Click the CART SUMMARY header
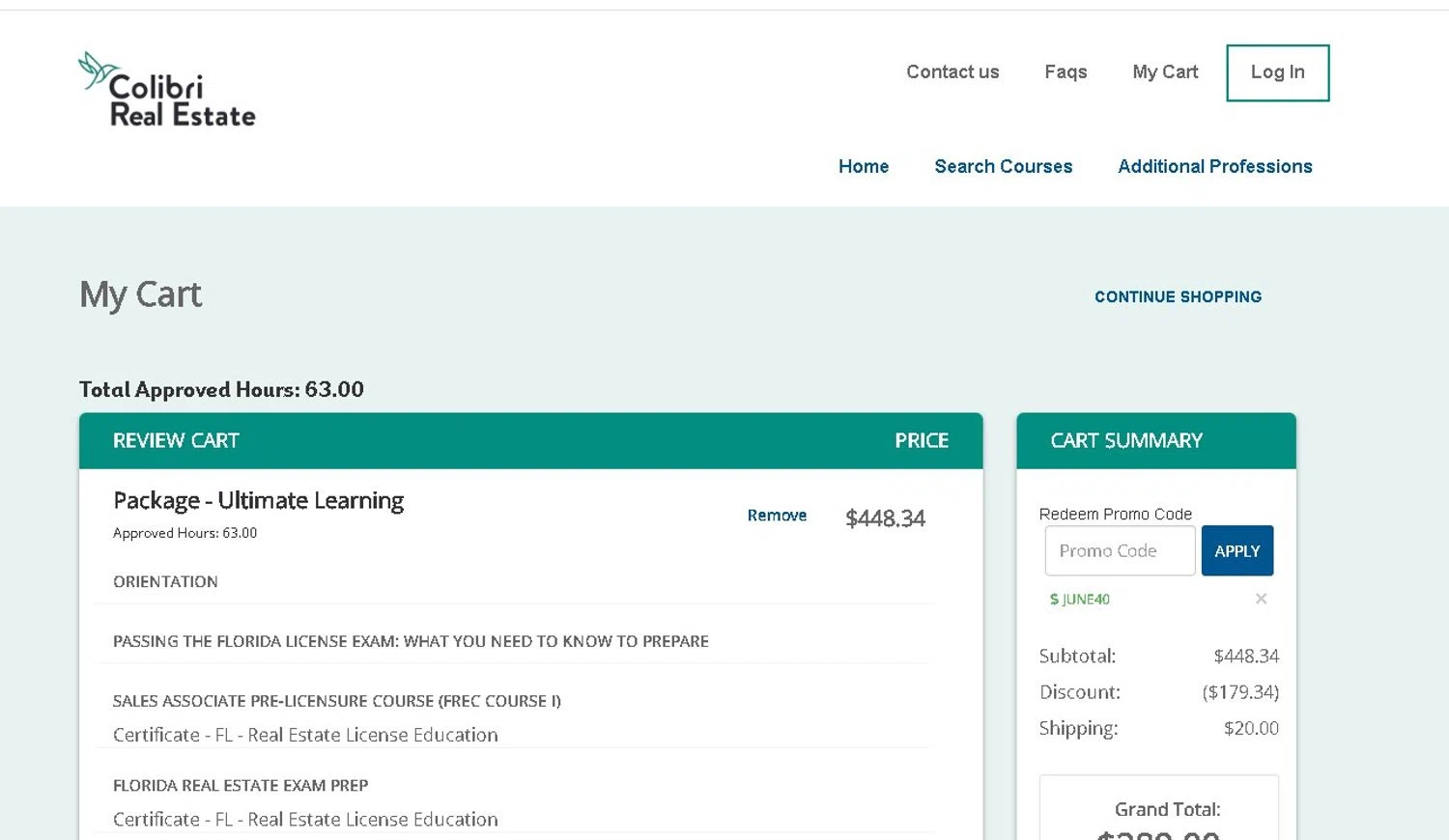This screenshot has height=840, width=1449. [1156, 441]
